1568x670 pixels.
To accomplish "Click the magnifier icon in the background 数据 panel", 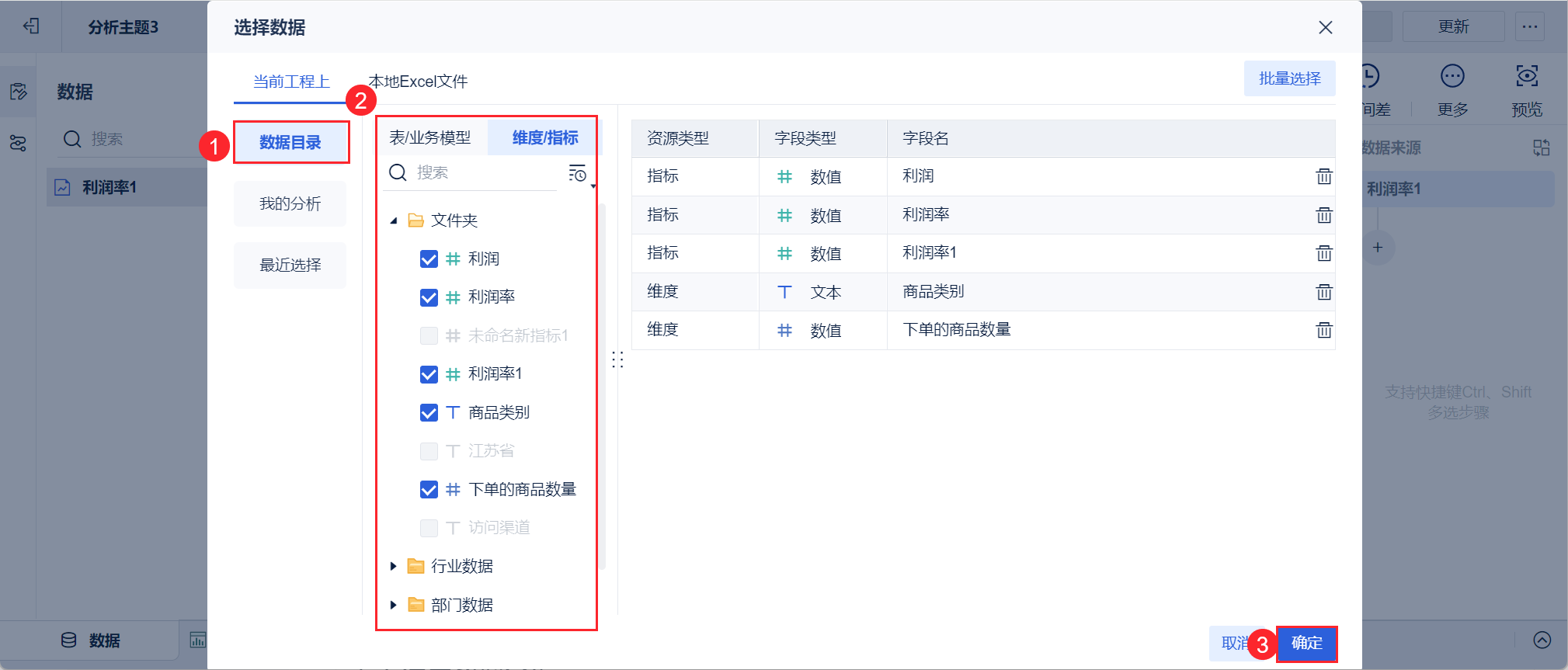I will coord(72,139).
